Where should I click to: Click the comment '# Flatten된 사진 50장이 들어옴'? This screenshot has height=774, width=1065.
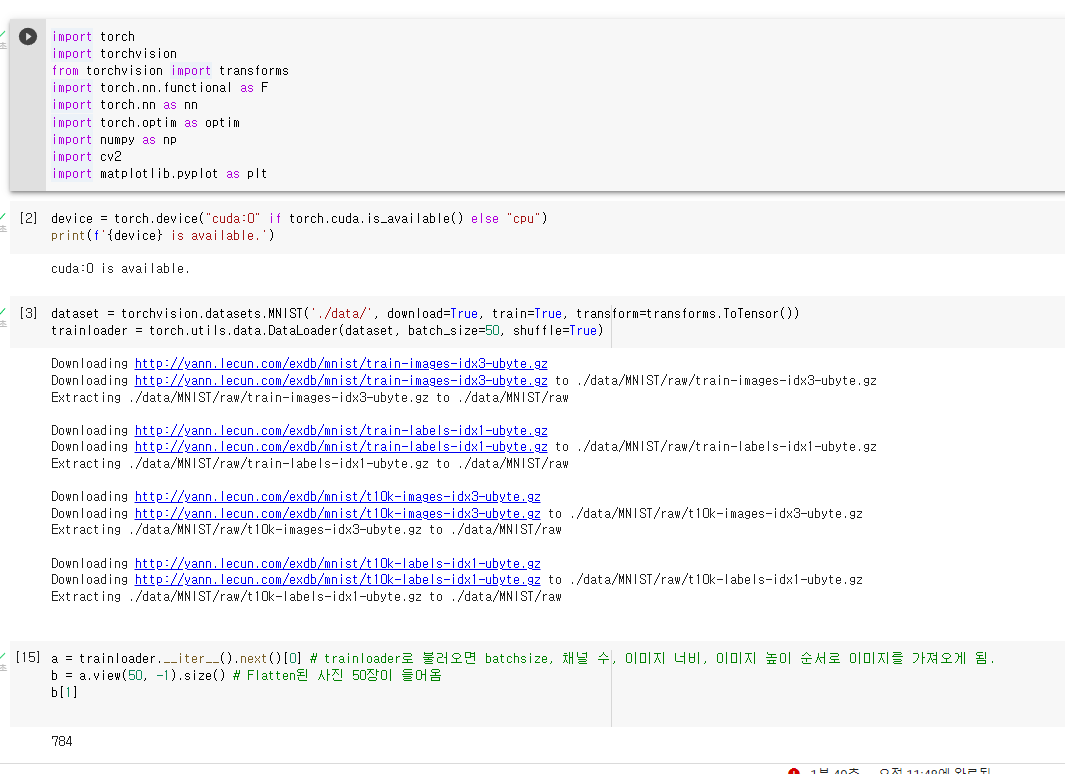pos(337,676)
